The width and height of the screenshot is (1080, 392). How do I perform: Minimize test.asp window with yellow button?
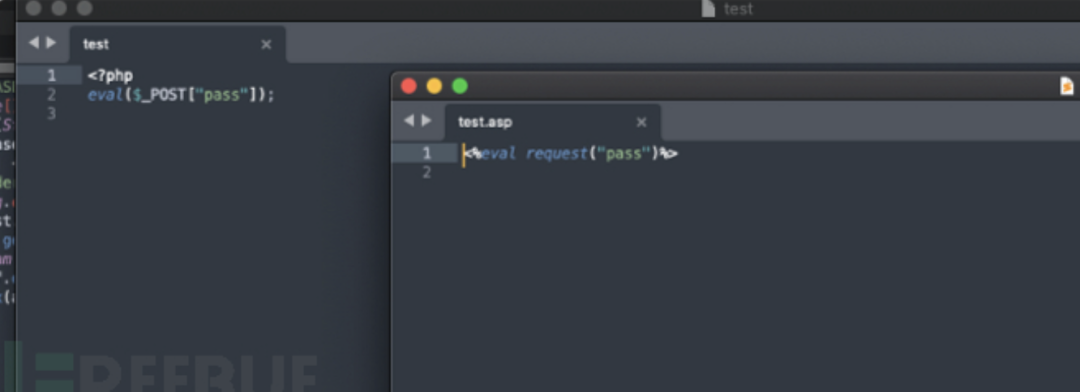point(435,86)
